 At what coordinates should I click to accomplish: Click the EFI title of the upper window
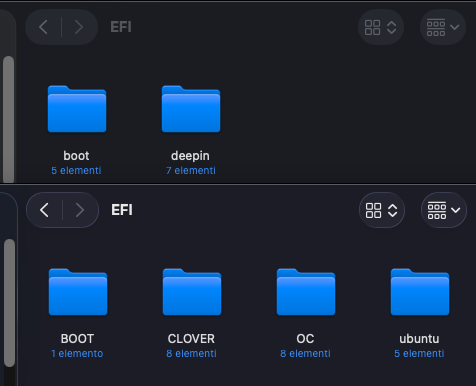pyautogui.click(x=121, y=27)
